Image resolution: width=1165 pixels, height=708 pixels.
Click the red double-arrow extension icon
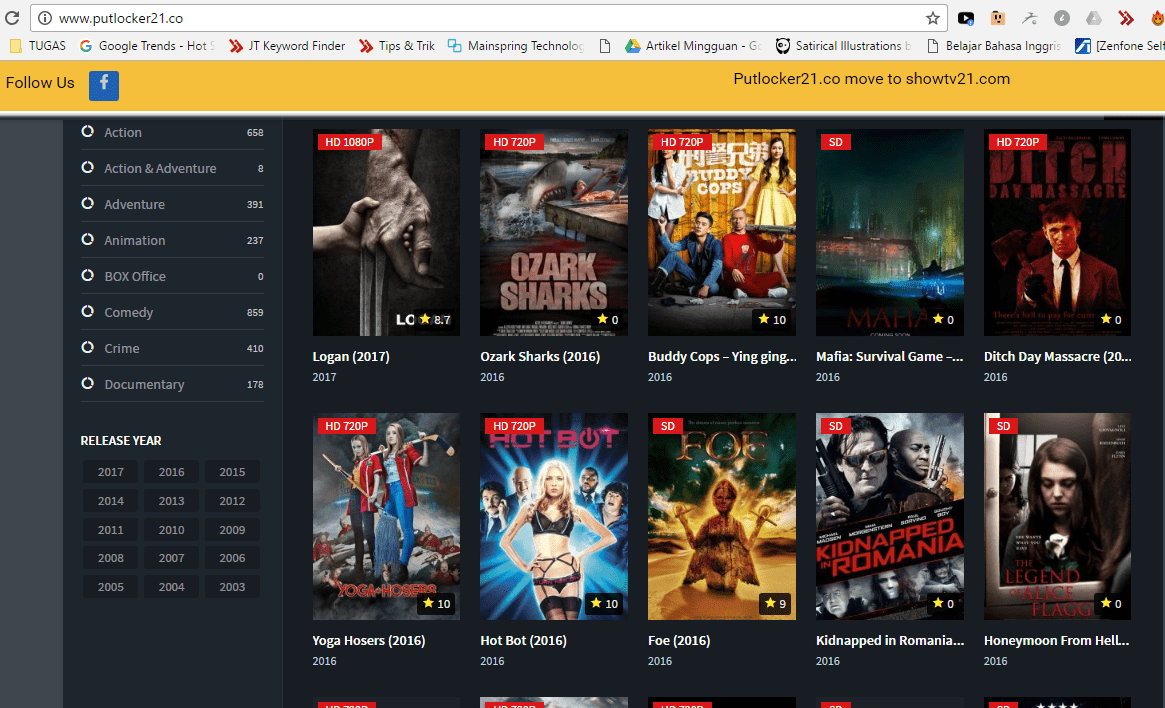[x=1126, y=19]
